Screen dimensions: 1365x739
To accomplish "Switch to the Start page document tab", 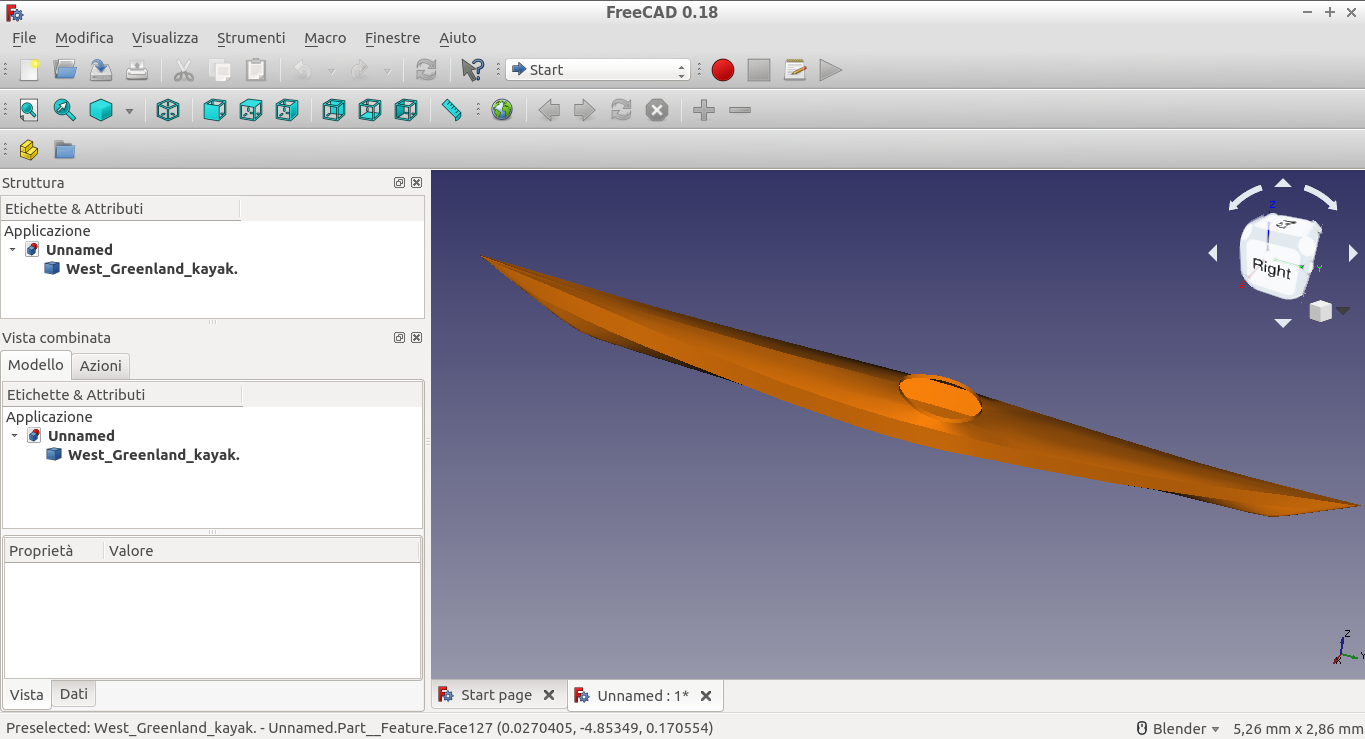I will [496, 695].
